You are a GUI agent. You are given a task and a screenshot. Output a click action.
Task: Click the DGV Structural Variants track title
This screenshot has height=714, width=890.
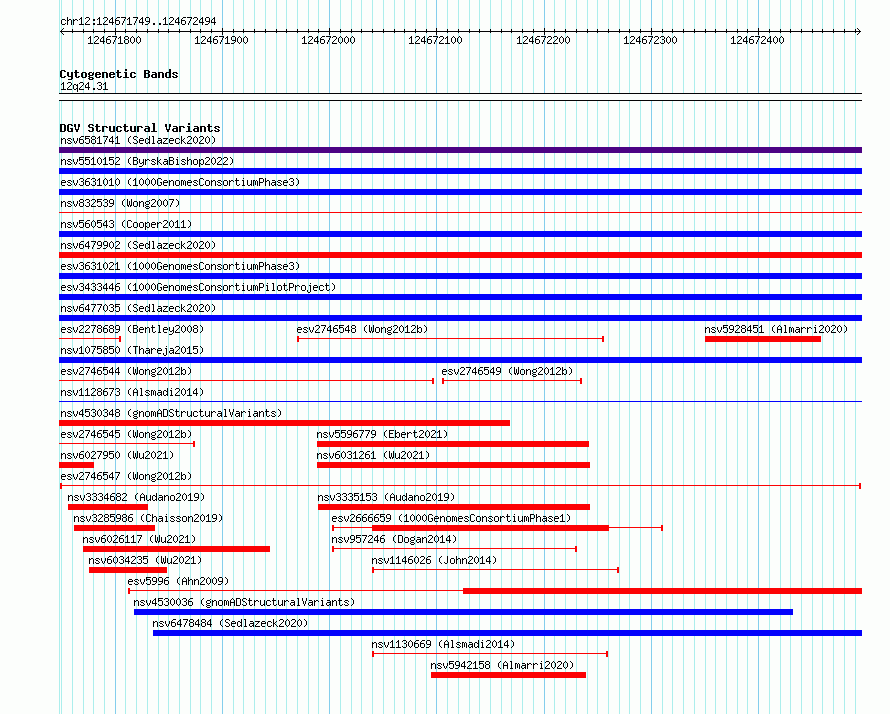(x=140, y=128)
